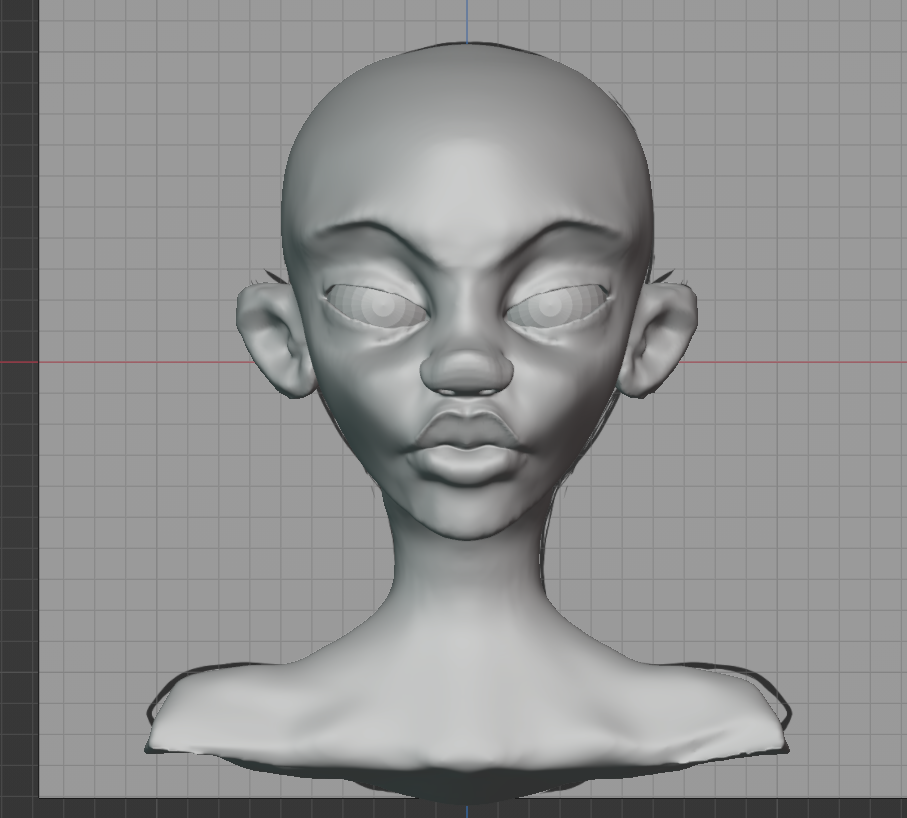Image resolution: width=907 pixels, height=818 pixels.
Task: Click the ear at the viewport's right side
Action: tap(659, 339)
